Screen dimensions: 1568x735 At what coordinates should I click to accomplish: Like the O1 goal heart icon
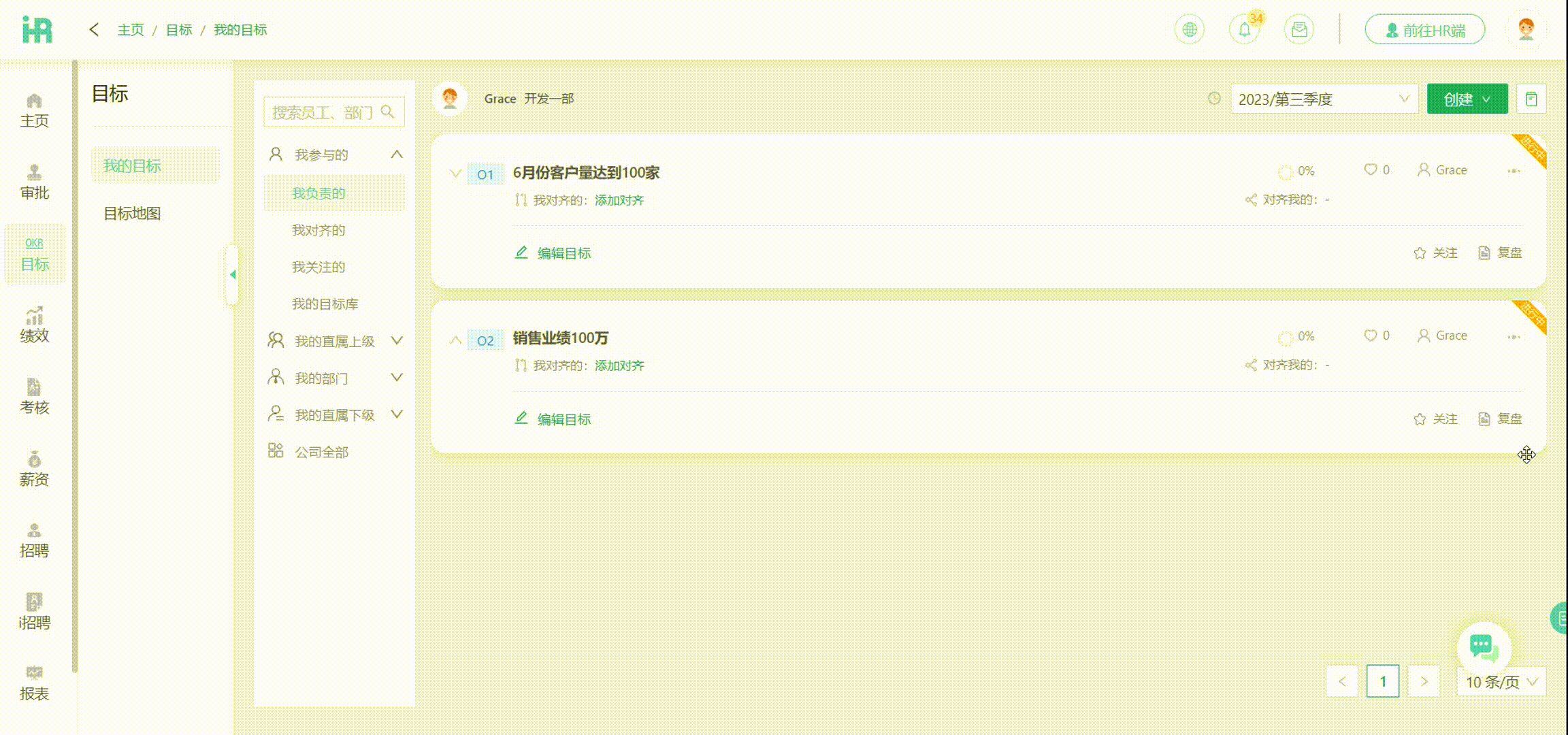pyautogui.click(x=1371, y=169)
